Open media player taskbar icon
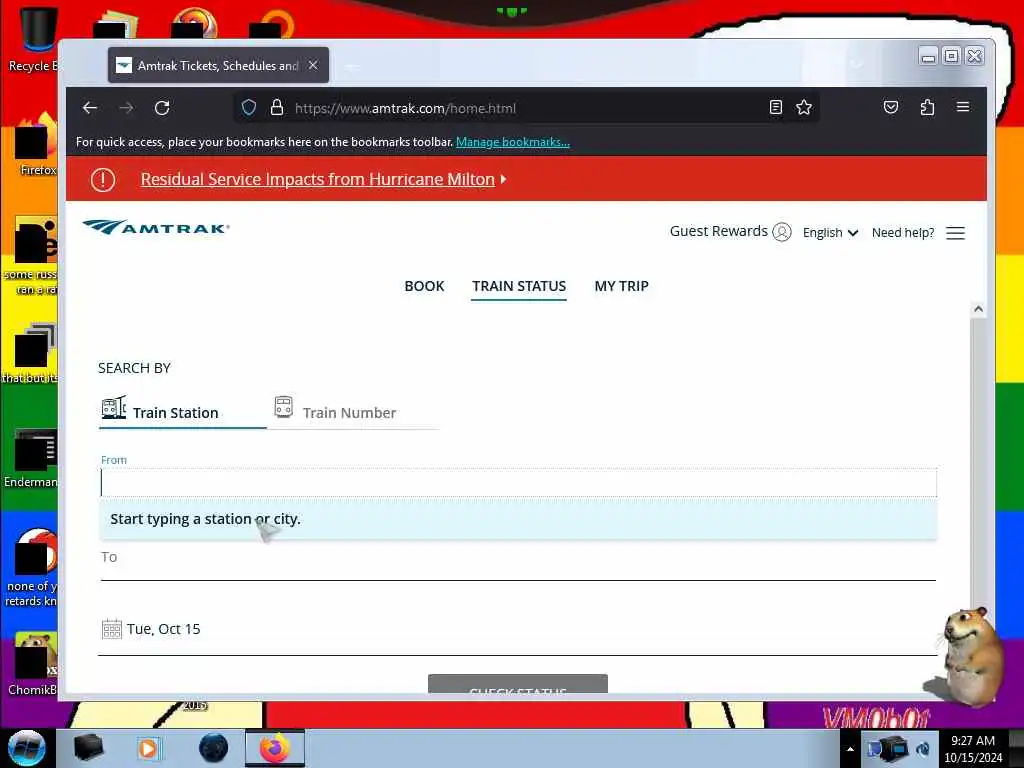The height and width of the screenshot is (768, 1024). coord(148,748)
